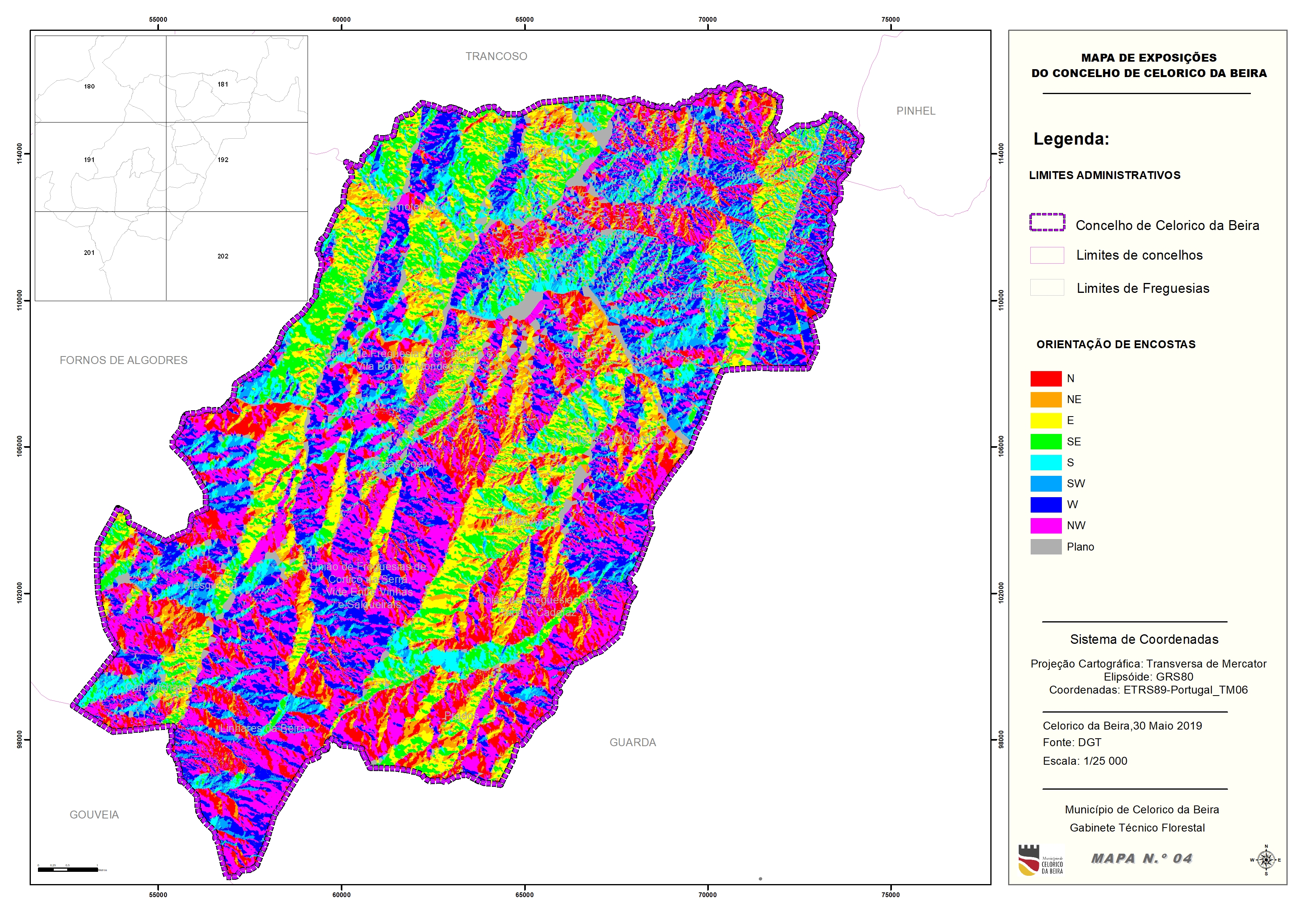The height and width of the screenshot is (924, 1307).
Task: Click the 75000 coordinate on the bottom axis
Action: (890, 895)
